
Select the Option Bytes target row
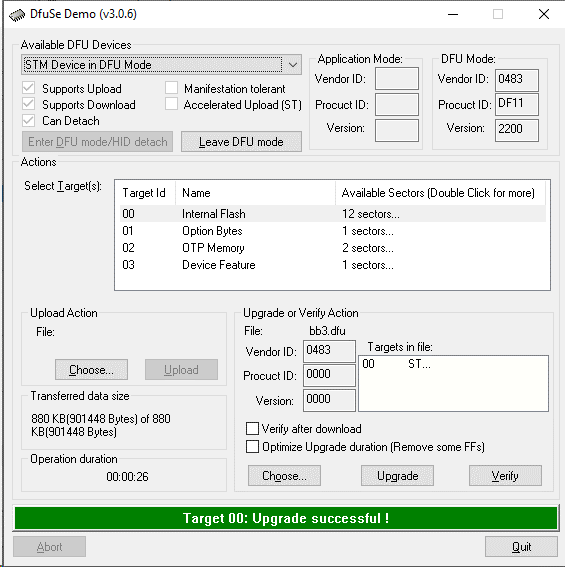(x=332, y=231)
